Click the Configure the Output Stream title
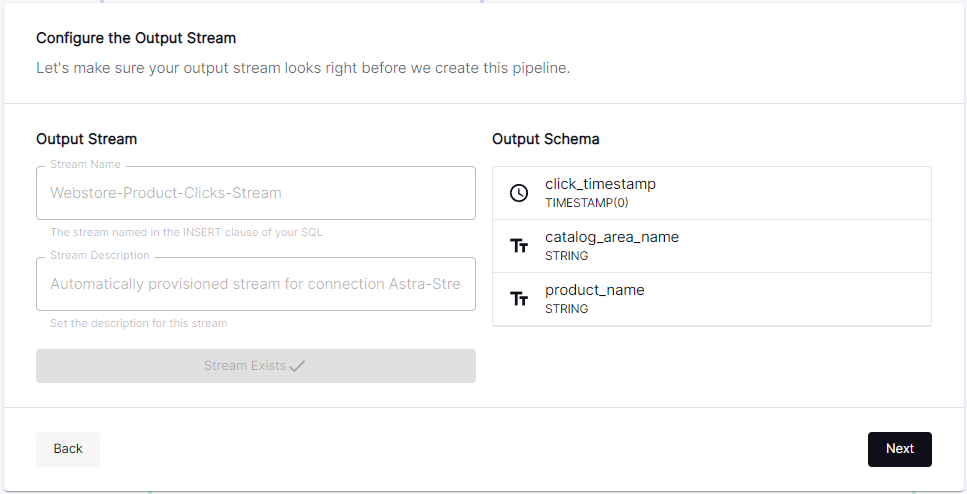The width and height of the screenshot is (967, 494). pos(136,38)
